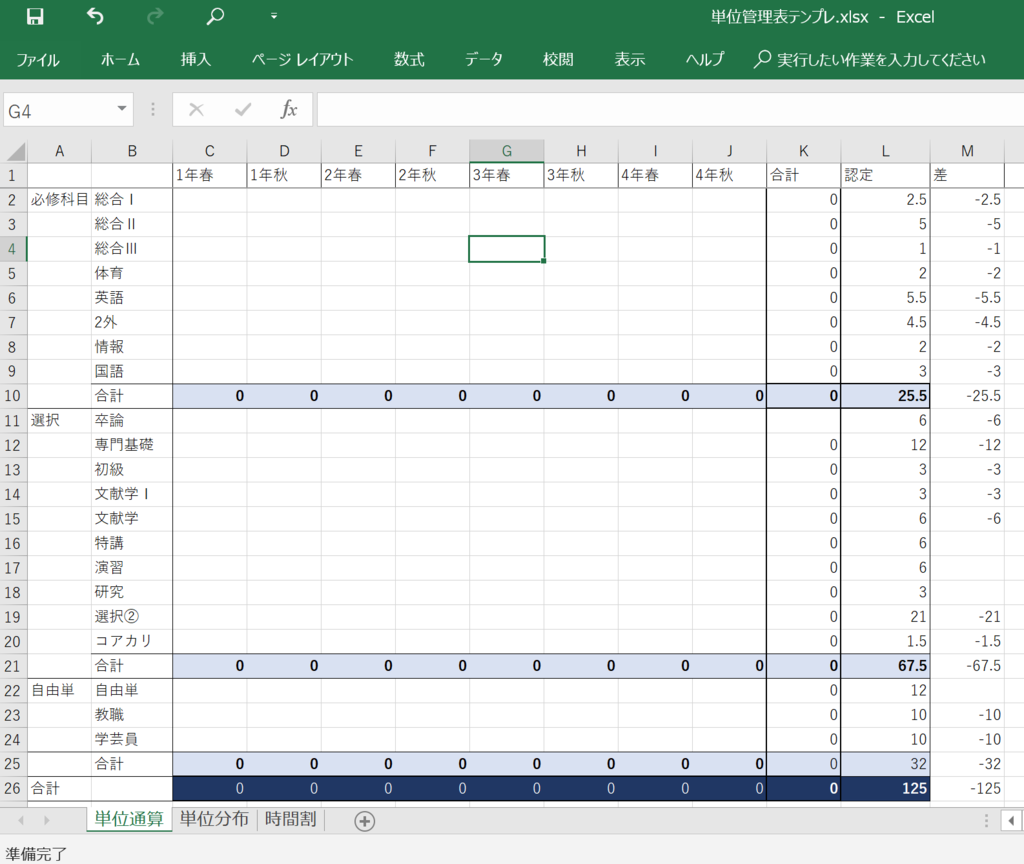
Task: Click the horizontal scrollbar left arrow
Action: [1012, 821]
